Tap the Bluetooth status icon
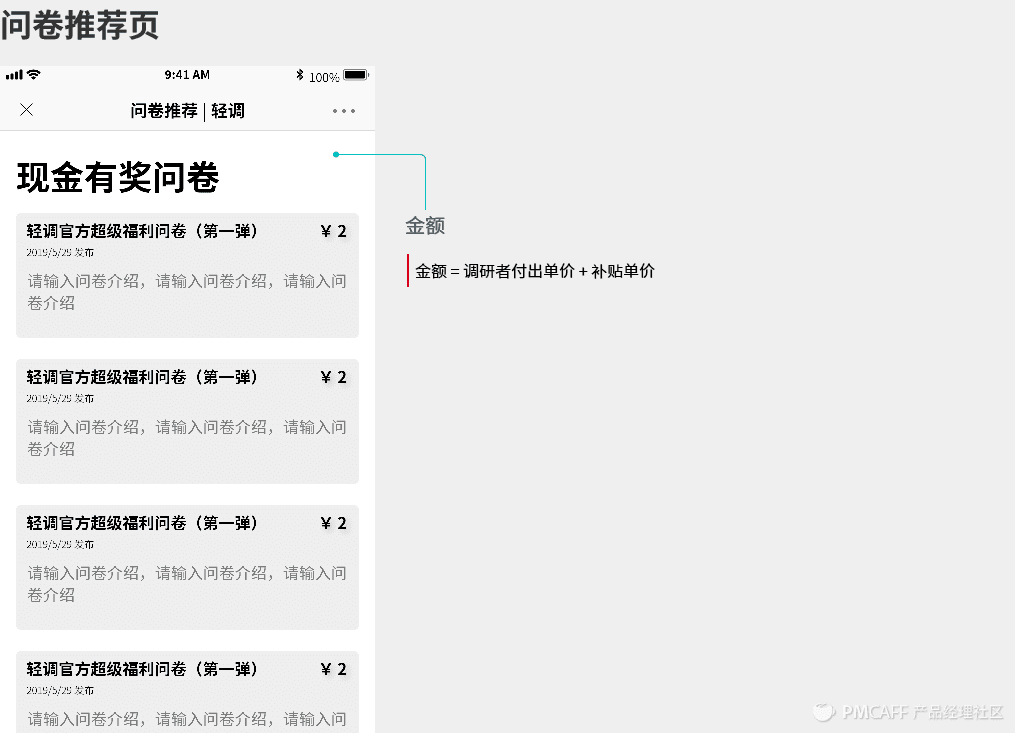 point(300,75)
